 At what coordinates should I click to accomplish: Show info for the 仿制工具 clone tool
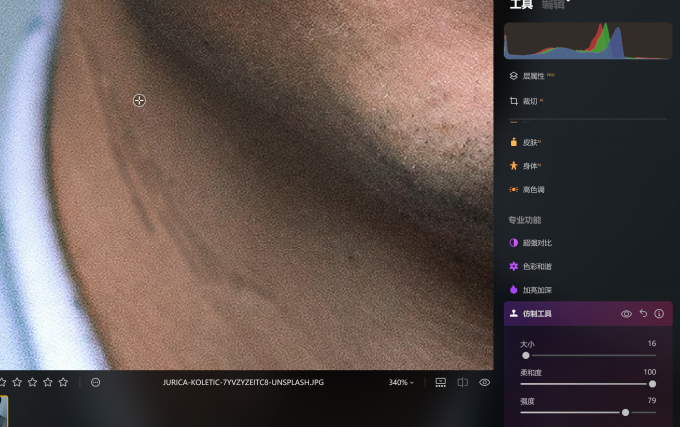click(x=659, y=313)
